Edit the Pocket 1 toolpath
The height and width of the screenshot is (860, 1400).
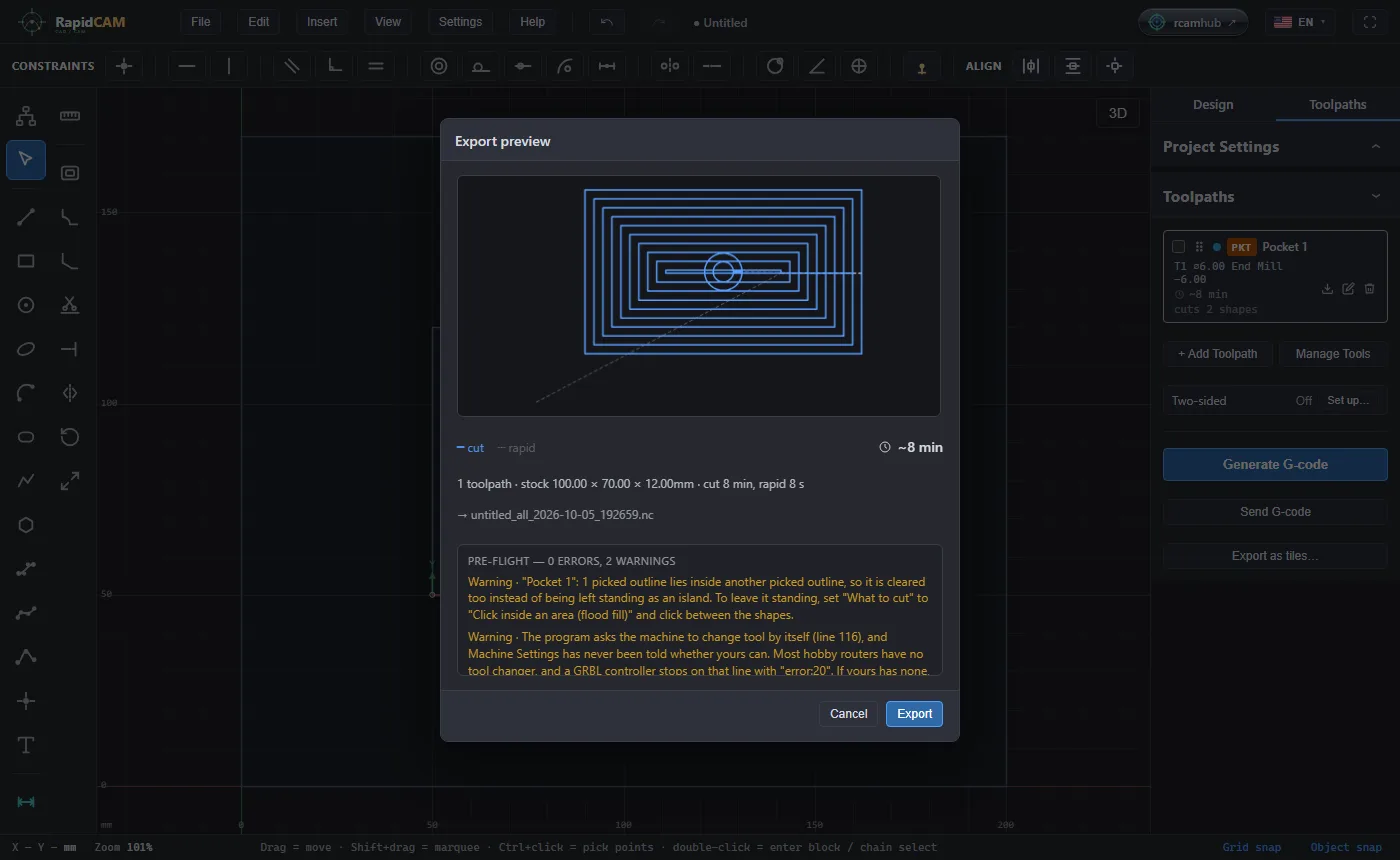pyautogui.click(x=1348, y=289)
